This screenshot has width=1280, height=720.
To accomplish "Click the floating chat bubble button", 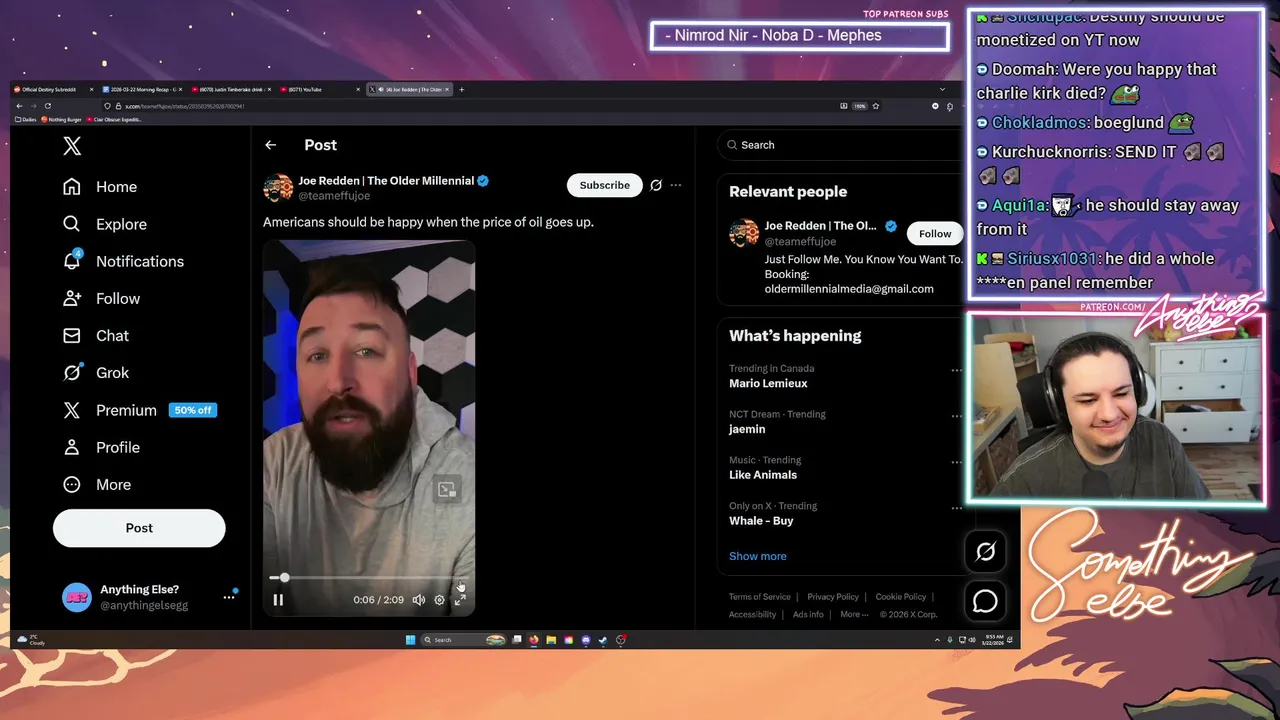I will [985, 601].
